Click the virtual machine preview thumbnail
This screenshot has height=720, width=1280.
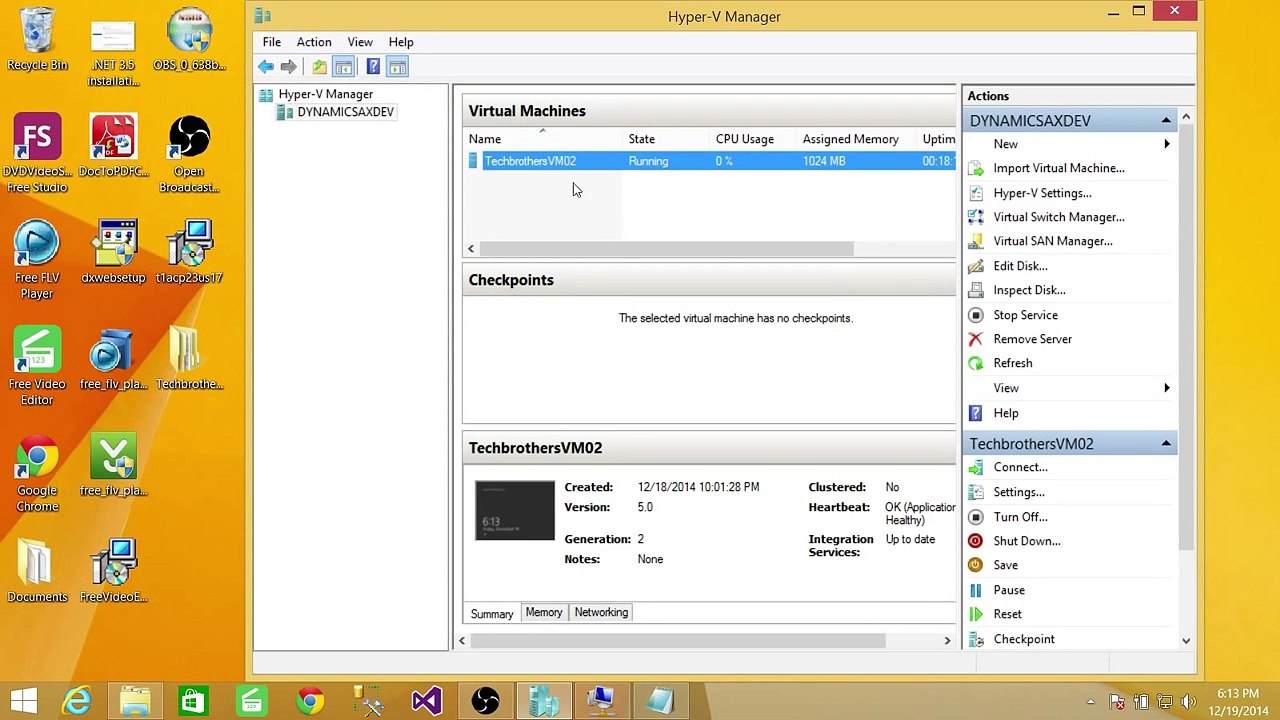pyautogui.click(x=515, y=511)
